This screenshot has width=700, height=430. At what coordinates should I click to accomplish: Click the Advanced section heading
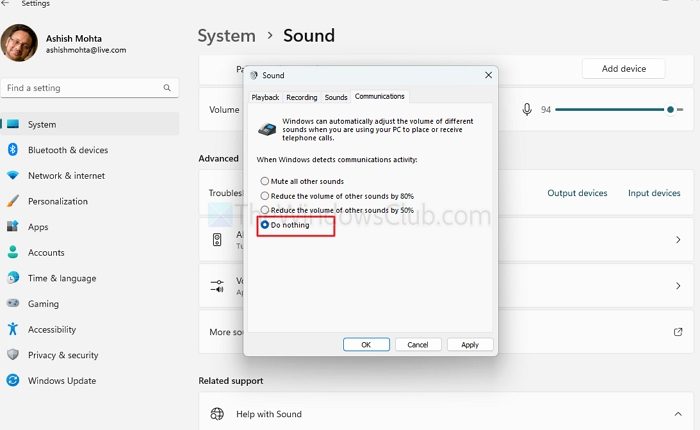click(x=218, y=159)
